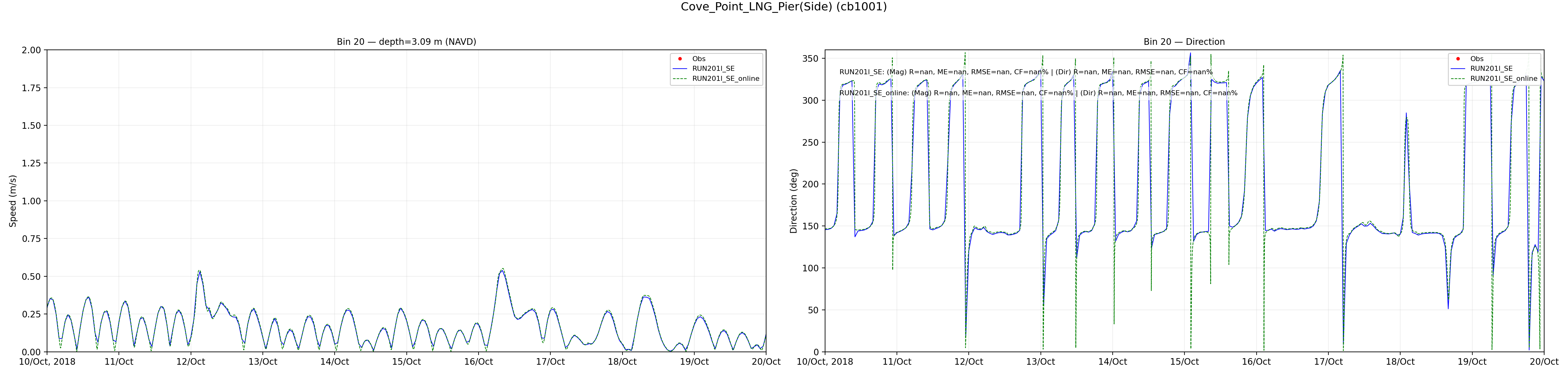Click the '15/Oct' date tick under the direction plot
Viewport: 1568px width, 376px height.
pyautogui.click(x=1184, y=361)
